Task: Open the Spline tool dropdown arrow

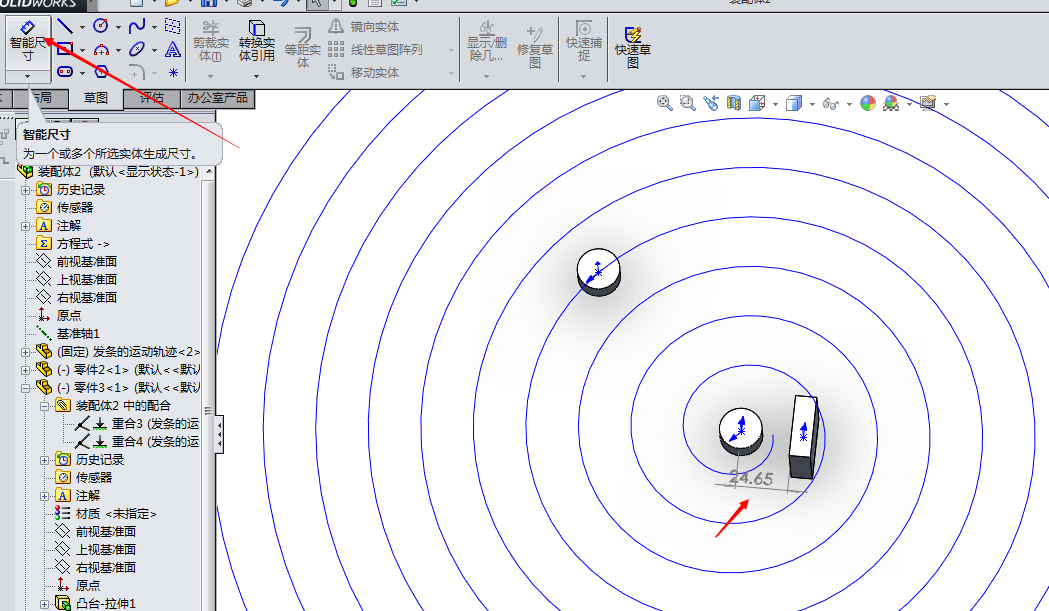Action: click(155, 27)
